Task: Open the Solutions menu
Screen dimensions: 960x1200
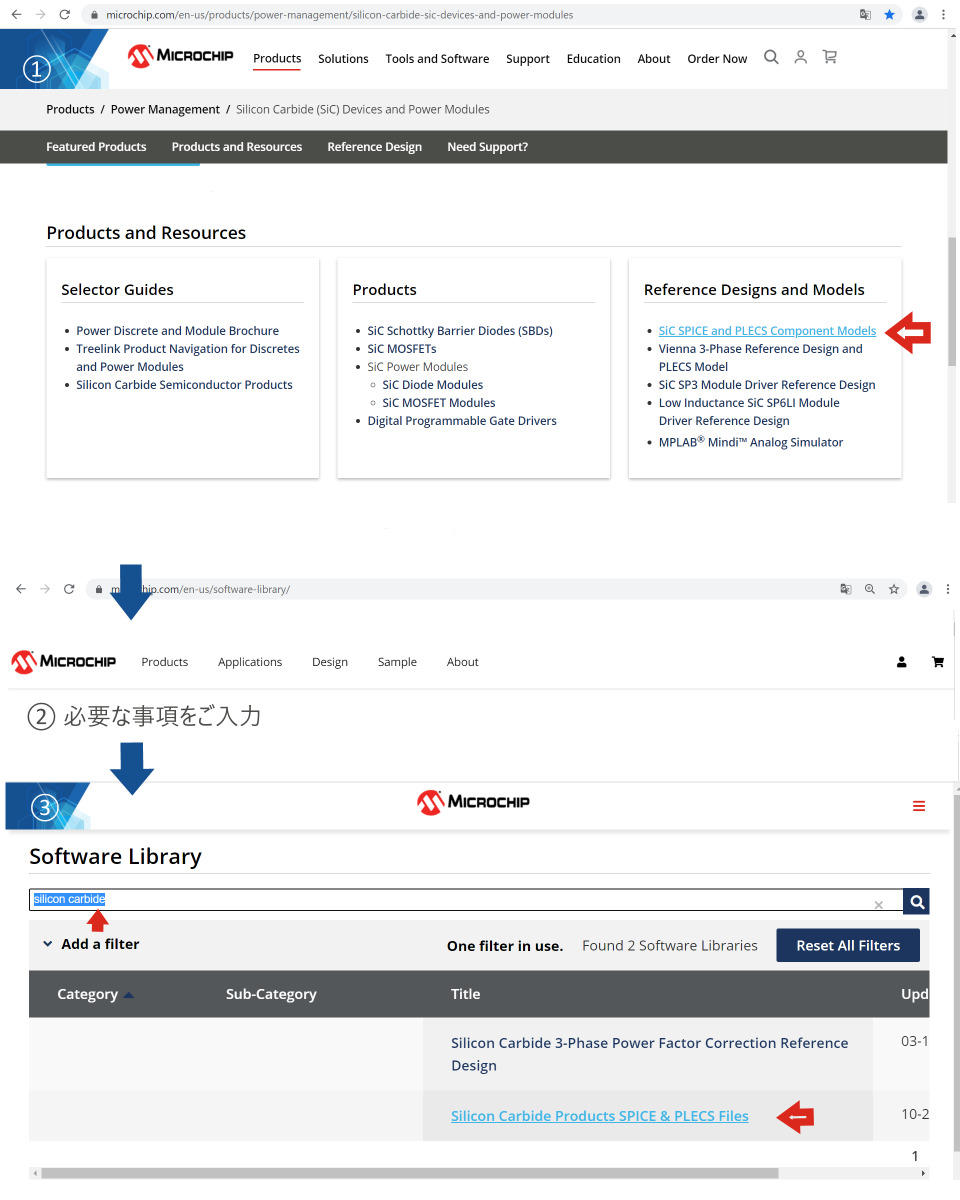Action: coord(343,59)
